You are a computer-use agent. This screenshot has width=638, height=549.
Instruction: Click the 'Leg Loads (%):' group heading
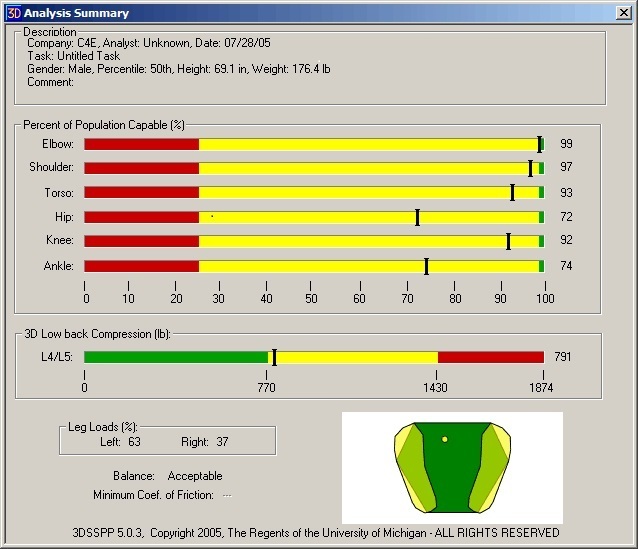coord(103,427)
